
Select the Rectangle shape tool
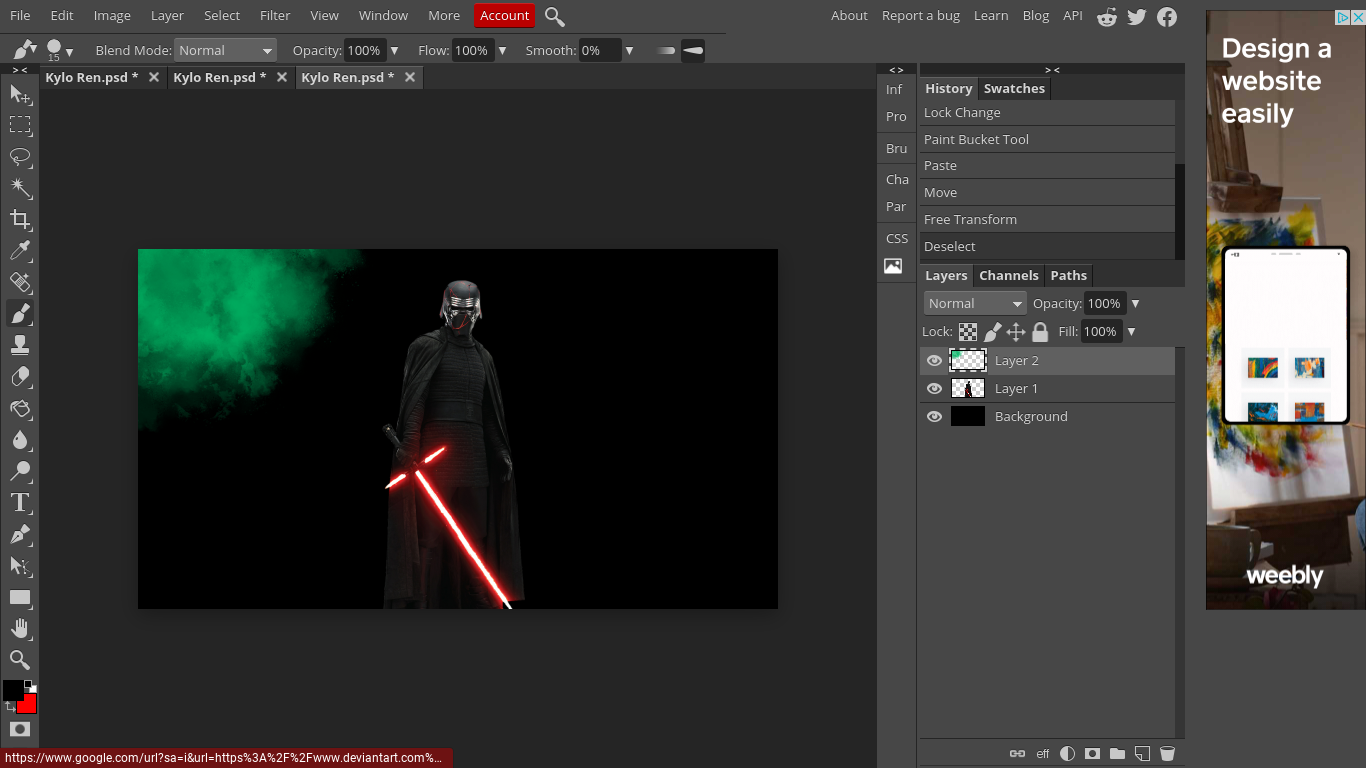pyautogui.click(x=20, y=598)
